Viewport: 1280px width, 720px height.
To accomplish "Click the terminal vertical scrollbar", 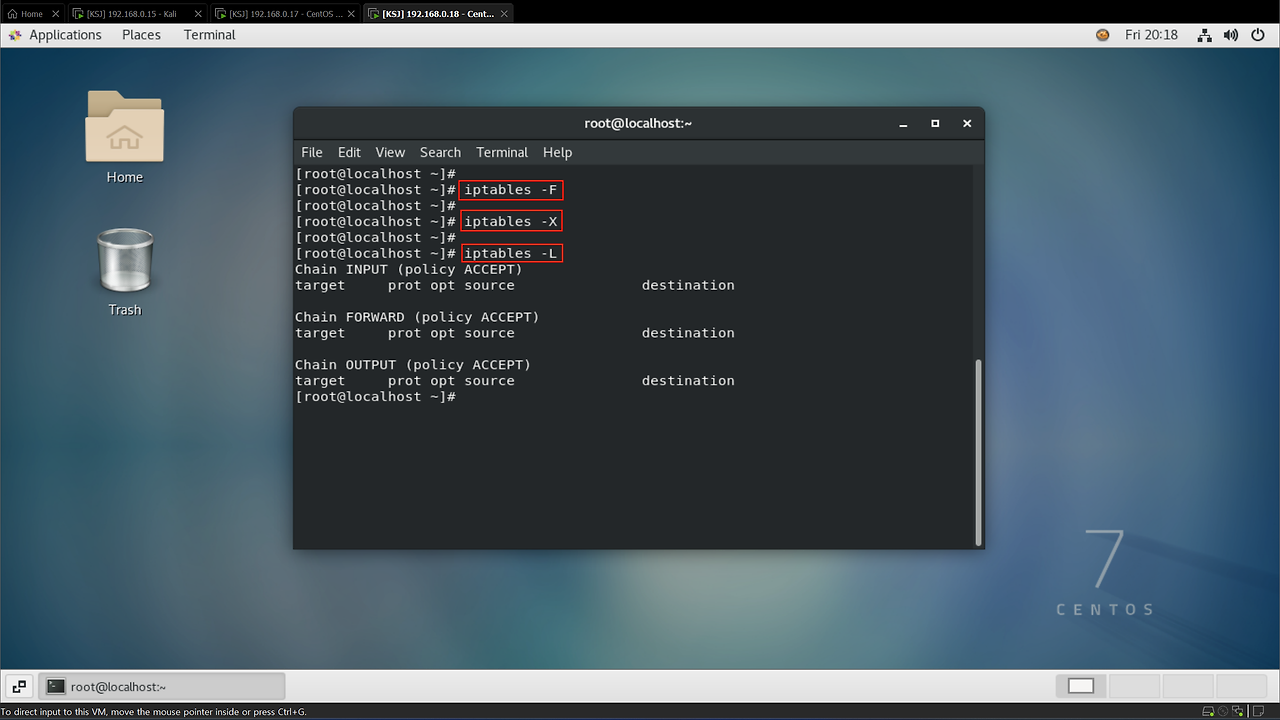I will pos(978,450).
